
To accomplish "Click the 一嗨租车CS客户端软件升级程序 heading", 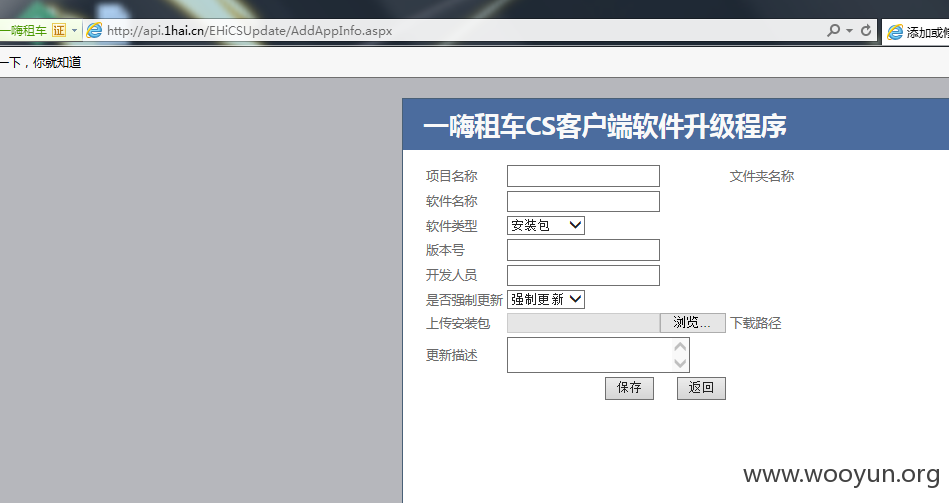I will click(605, 126).
